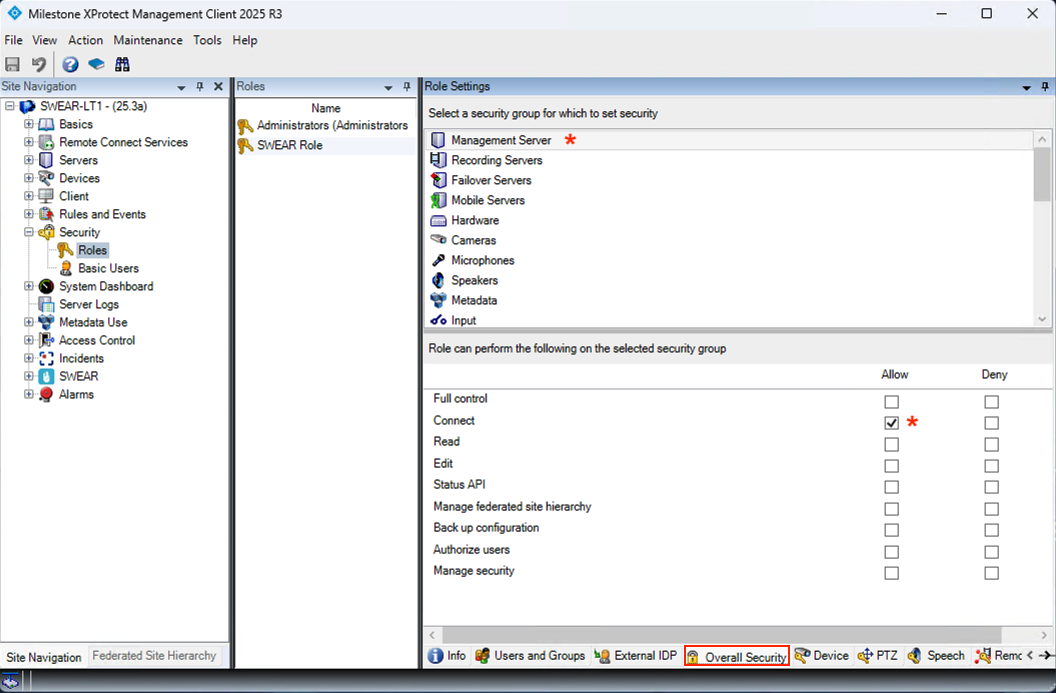Expand the Servers node in Site Navigation
Image resolution: width=1056 pixels, height=693 pixels.
[29, 160]
